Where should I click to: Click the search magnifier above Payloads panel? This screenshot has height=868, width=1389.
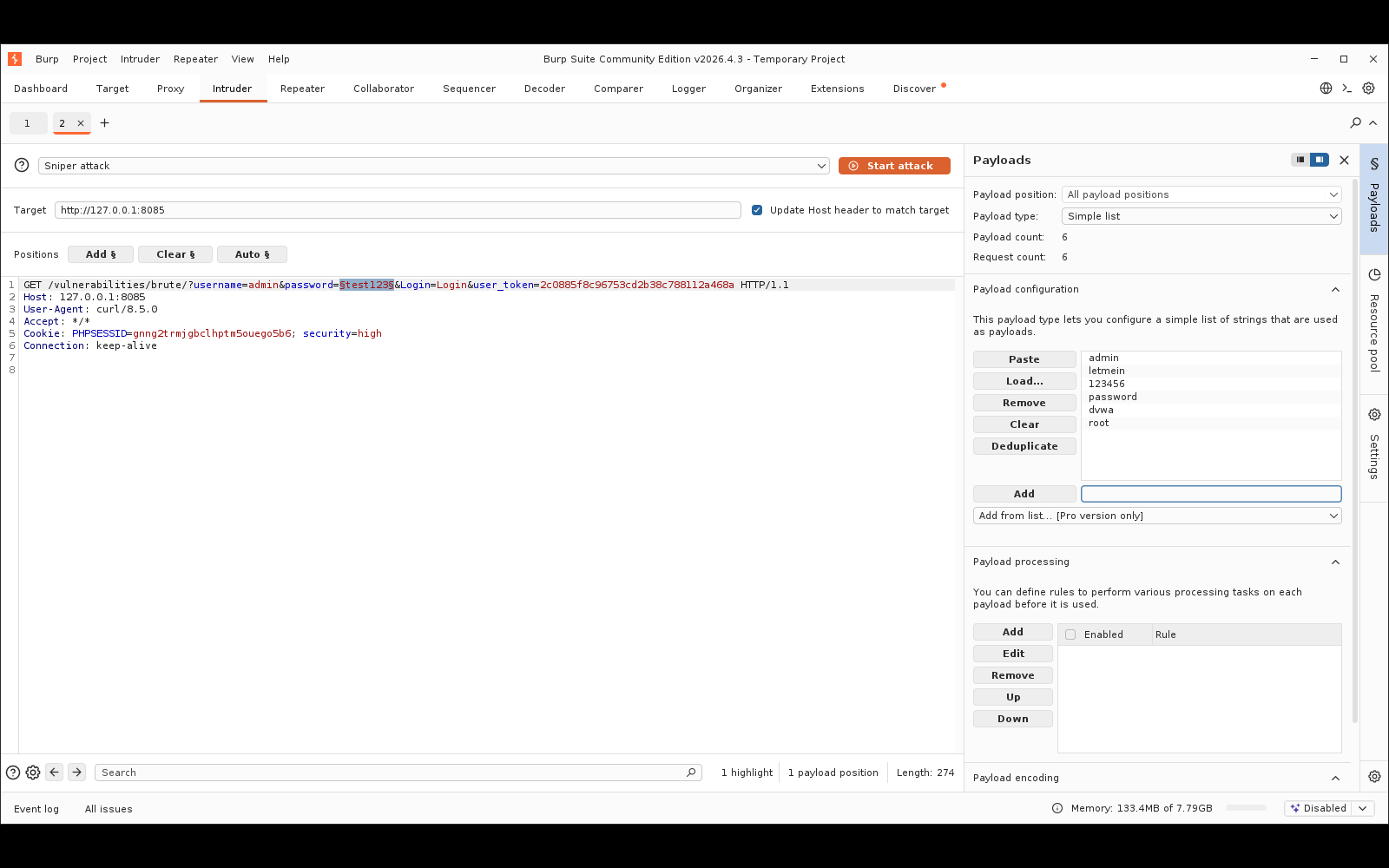(1356, 123)
